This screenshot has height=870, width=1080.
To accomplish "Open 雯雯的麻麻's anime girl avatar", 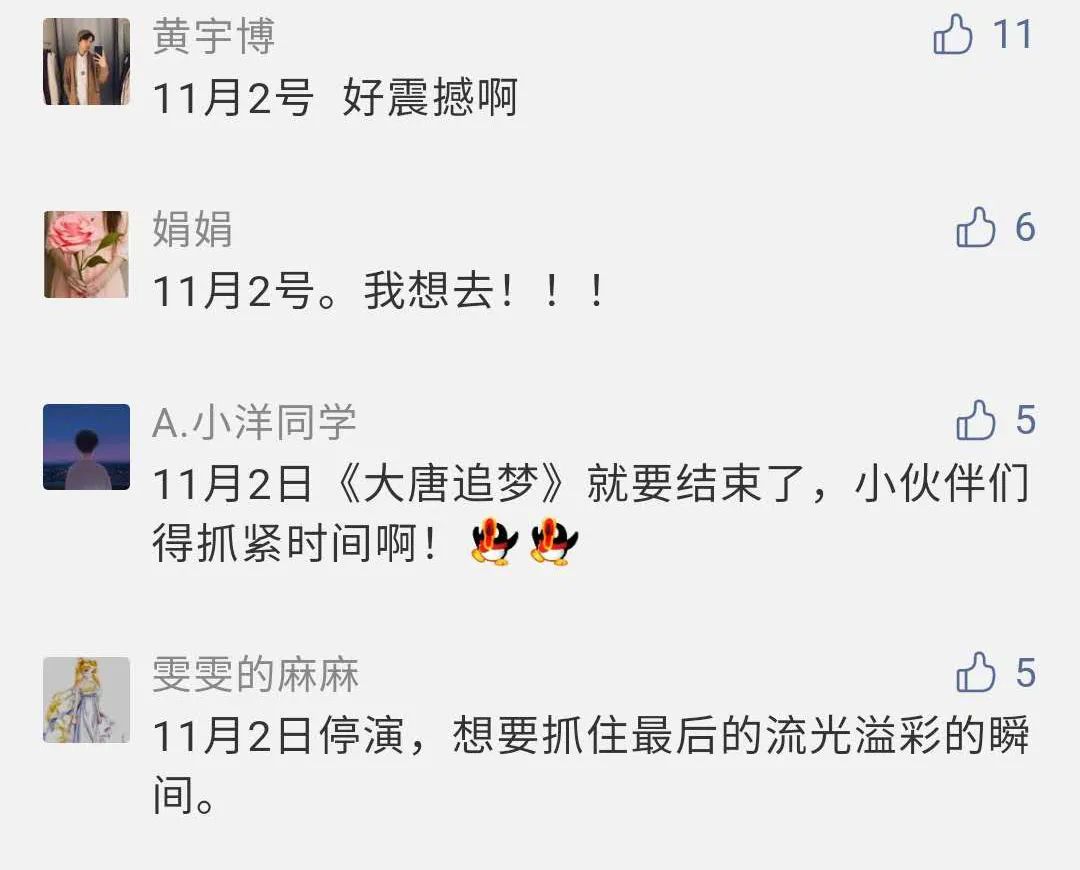I will tap(86, 700).
